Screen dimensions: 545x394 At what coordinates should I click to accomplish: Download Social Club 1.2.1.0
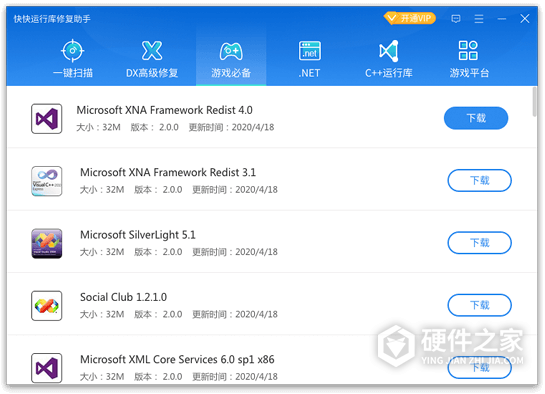pos(479,305)
